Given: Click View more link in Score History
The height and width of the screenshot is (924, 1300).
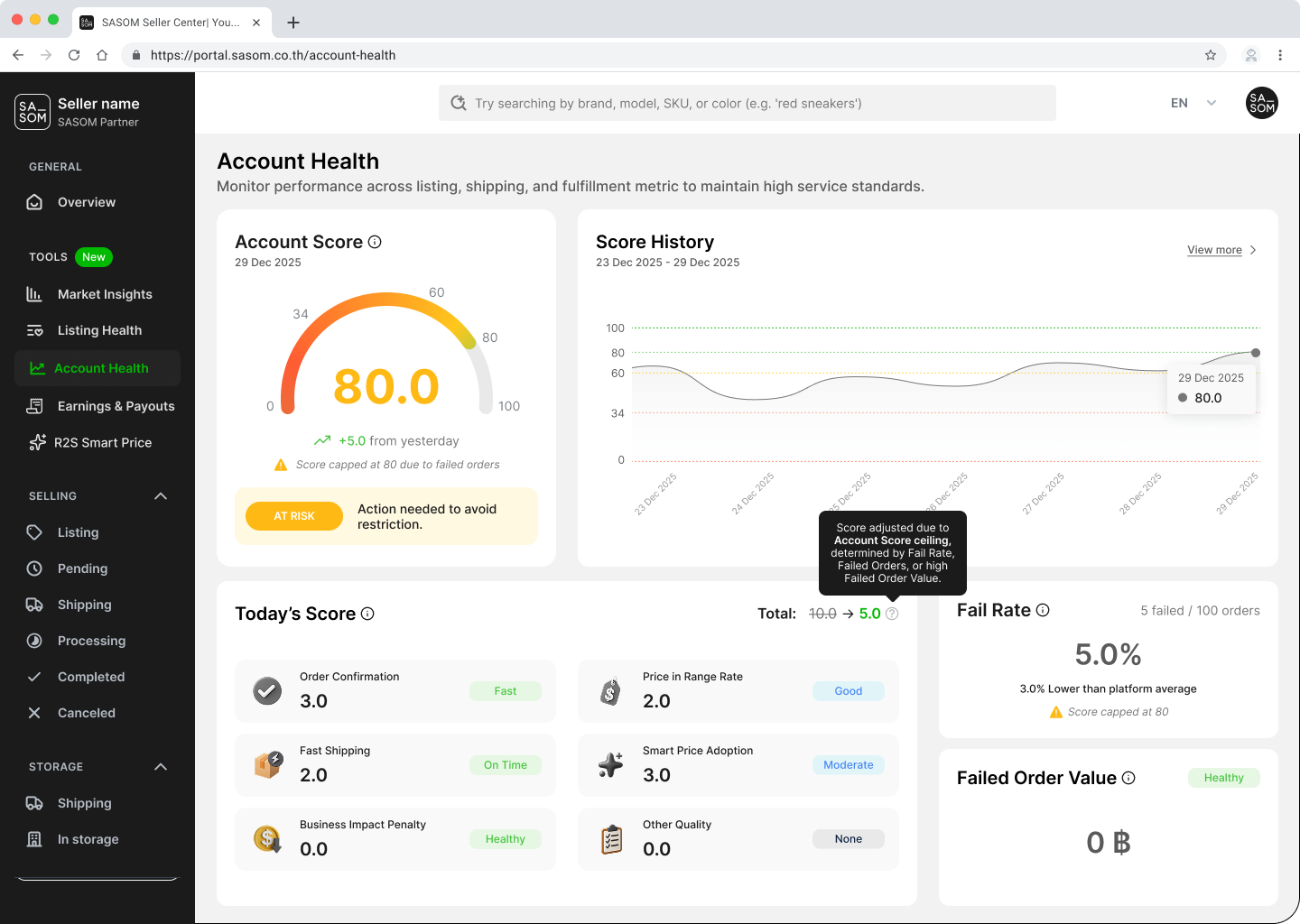Looking at the screenshot, I should point(1214,250).
